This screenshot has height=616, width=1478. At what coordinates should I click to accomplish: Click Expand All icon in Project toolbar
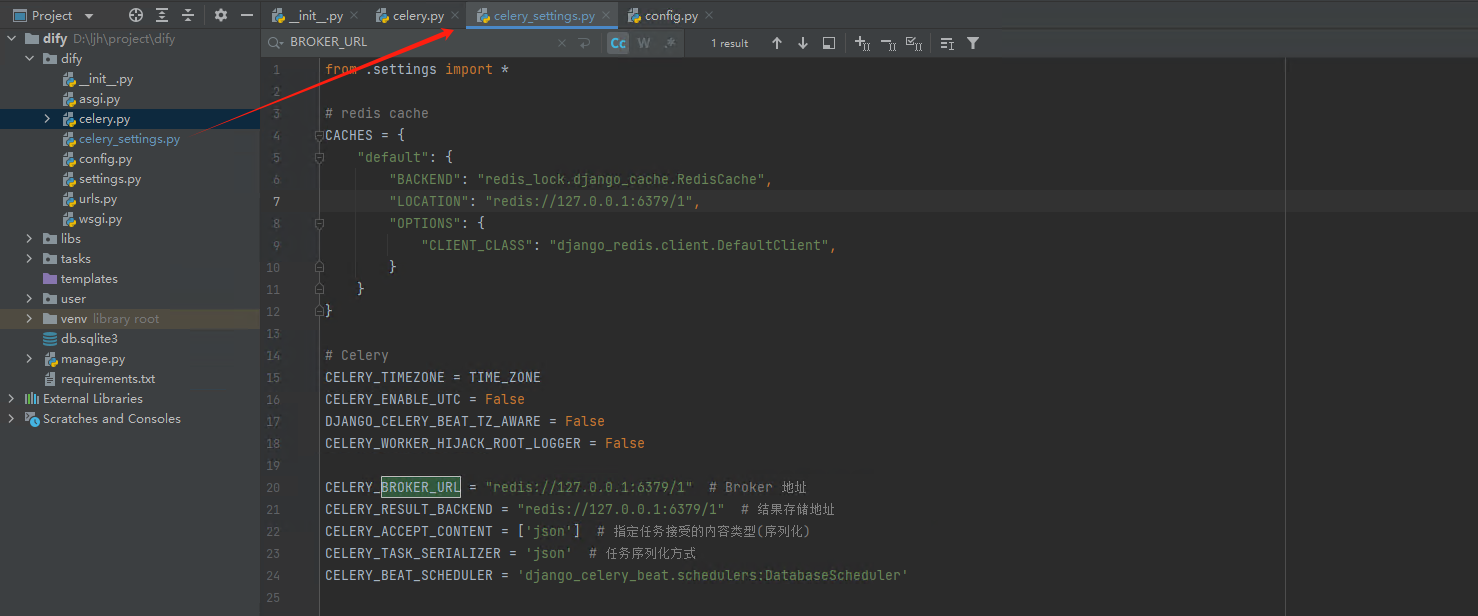point(161,15)
